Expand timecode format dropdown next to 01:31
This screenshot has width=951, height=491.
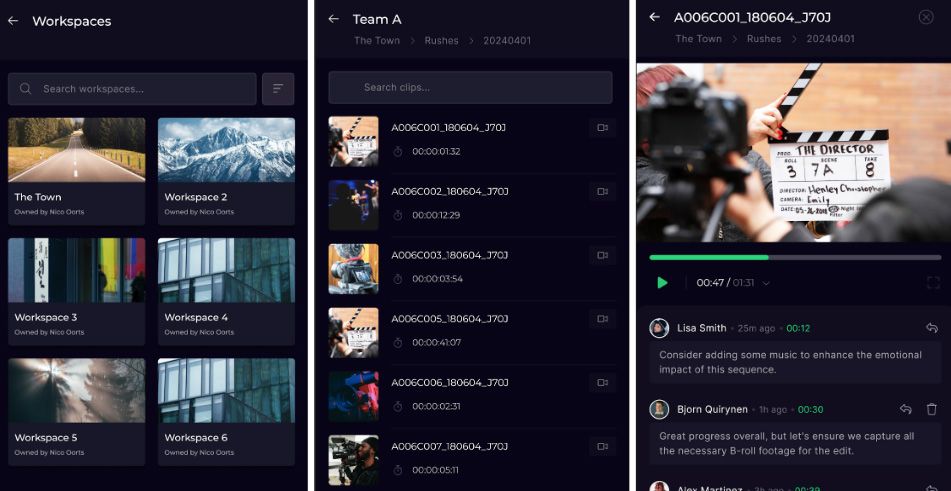[766, 283]
